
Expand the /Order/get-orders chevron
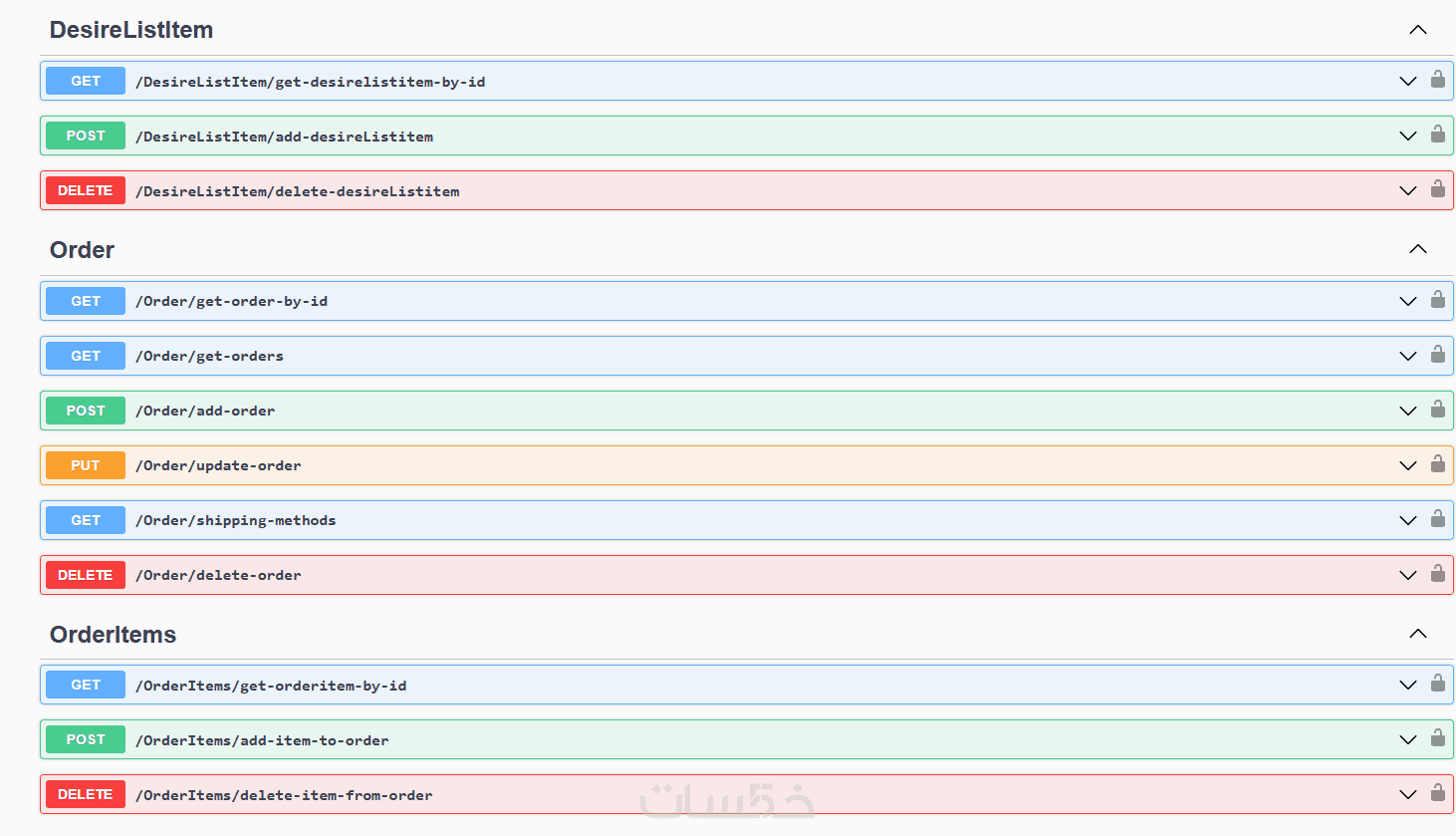tap(1408, 356)
